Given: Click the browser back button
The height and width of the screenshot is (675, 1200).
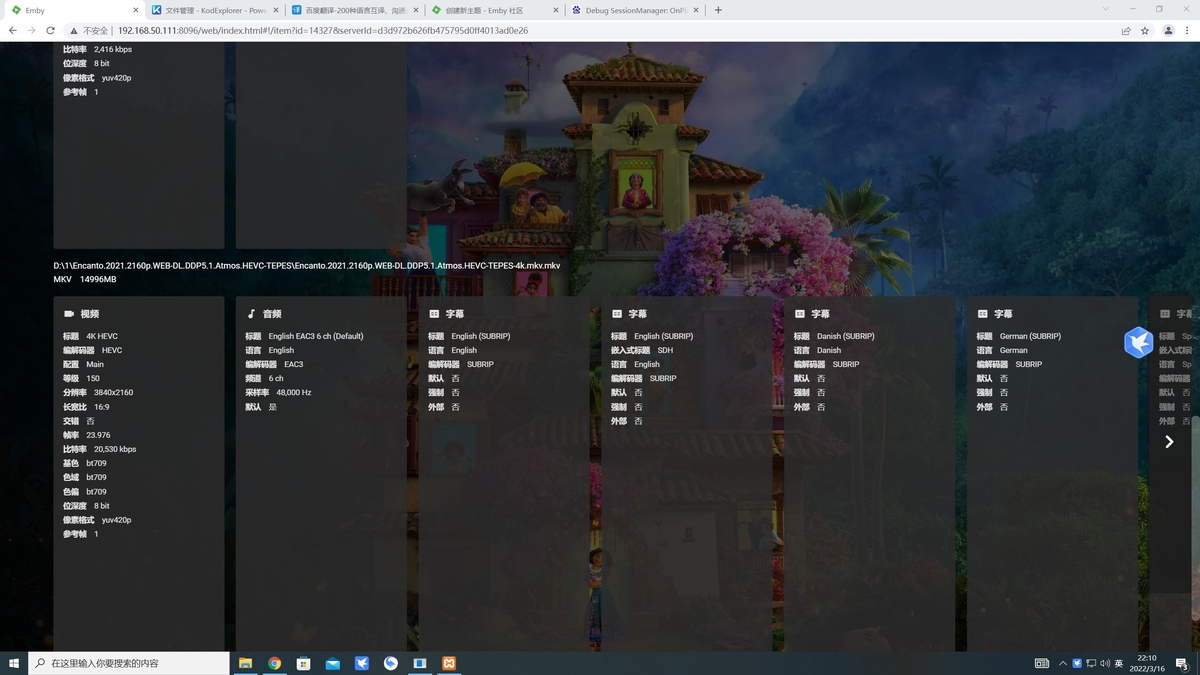Looking at the screenshot, I should click(x=11, y=31).
